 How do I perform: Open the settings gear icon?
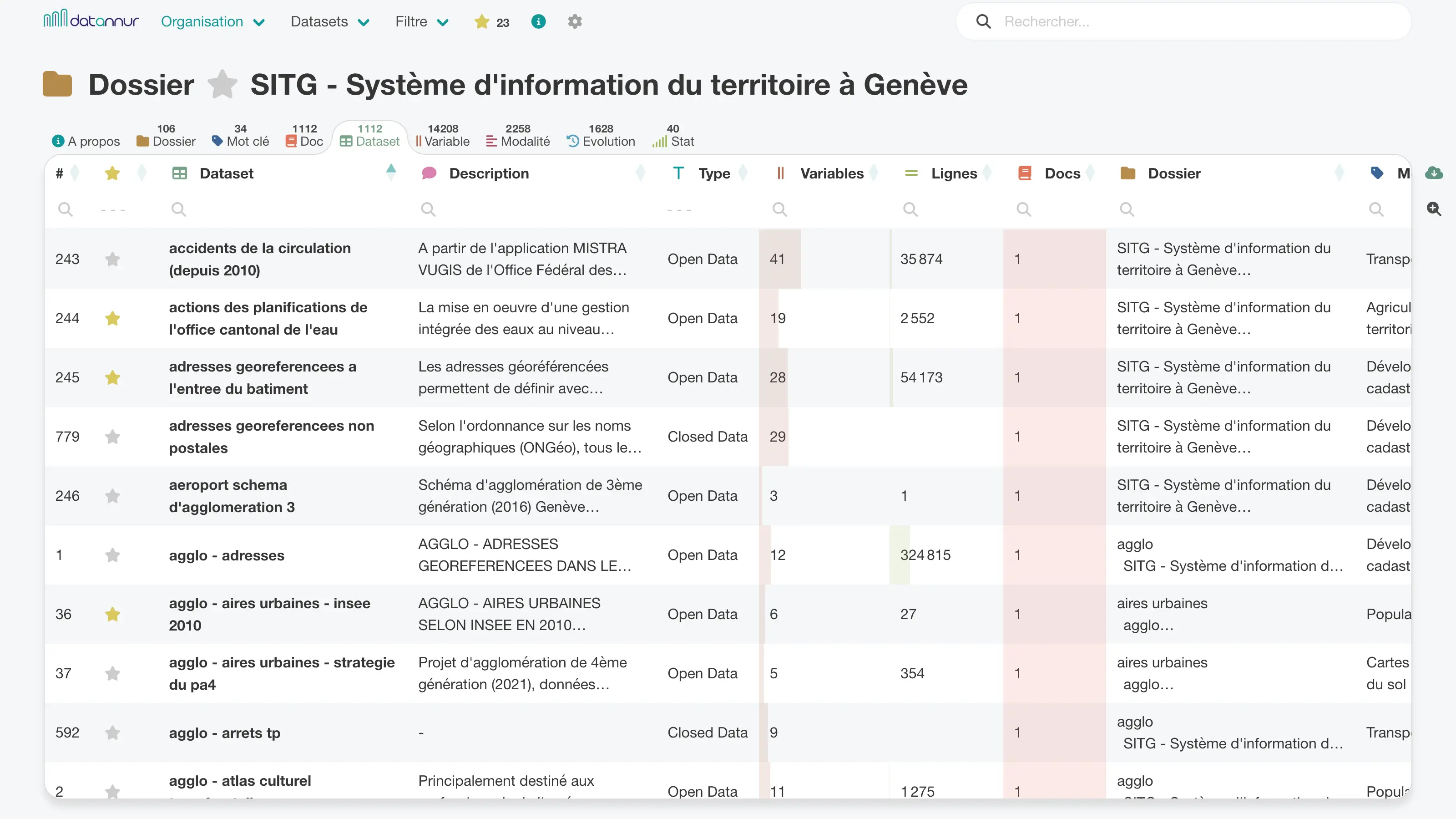point(575,21)
